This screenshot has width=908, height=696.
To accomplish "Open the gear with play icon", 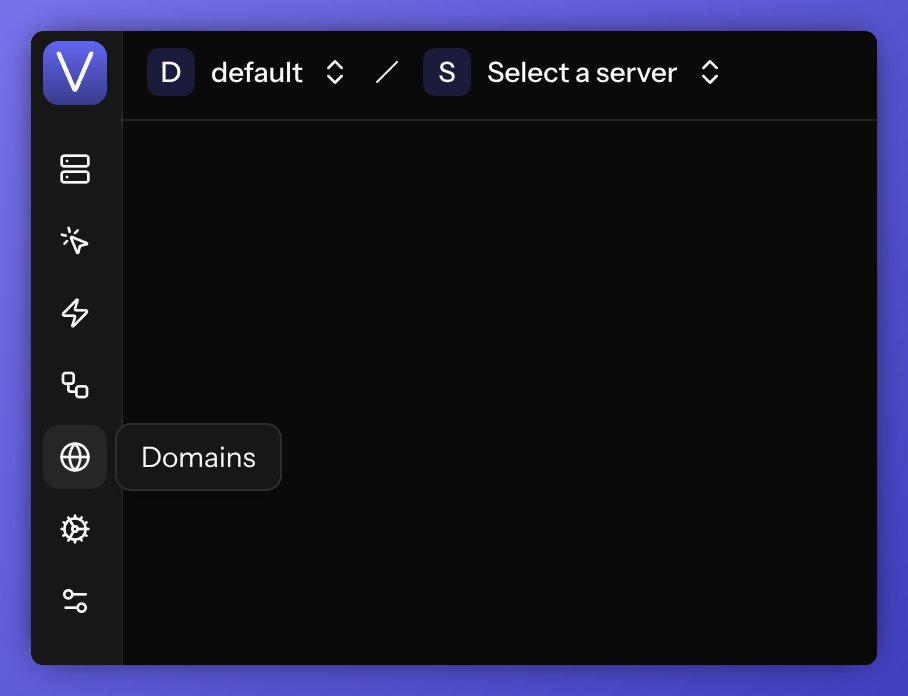I will [x=75, y=529].
